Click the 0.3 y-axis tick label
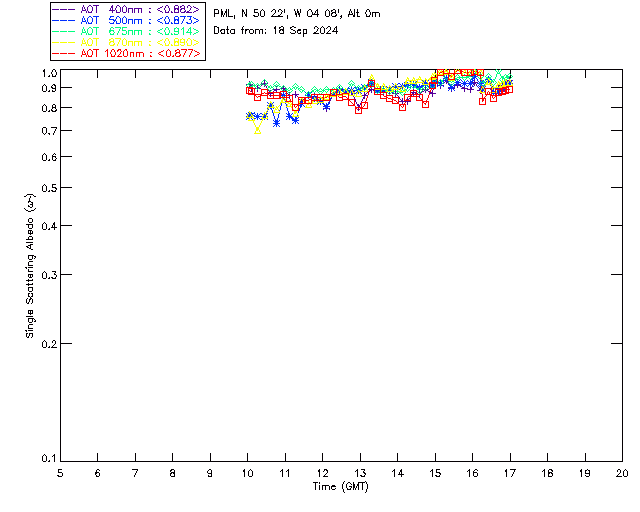640x512 pixels. [x=49, y=275]
